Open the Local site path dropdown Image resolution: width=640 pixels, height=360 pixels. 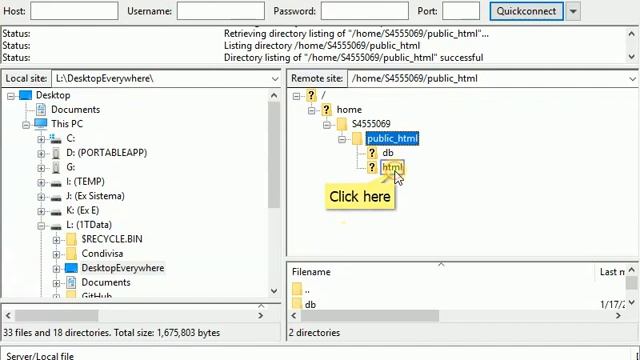(275, 79)
